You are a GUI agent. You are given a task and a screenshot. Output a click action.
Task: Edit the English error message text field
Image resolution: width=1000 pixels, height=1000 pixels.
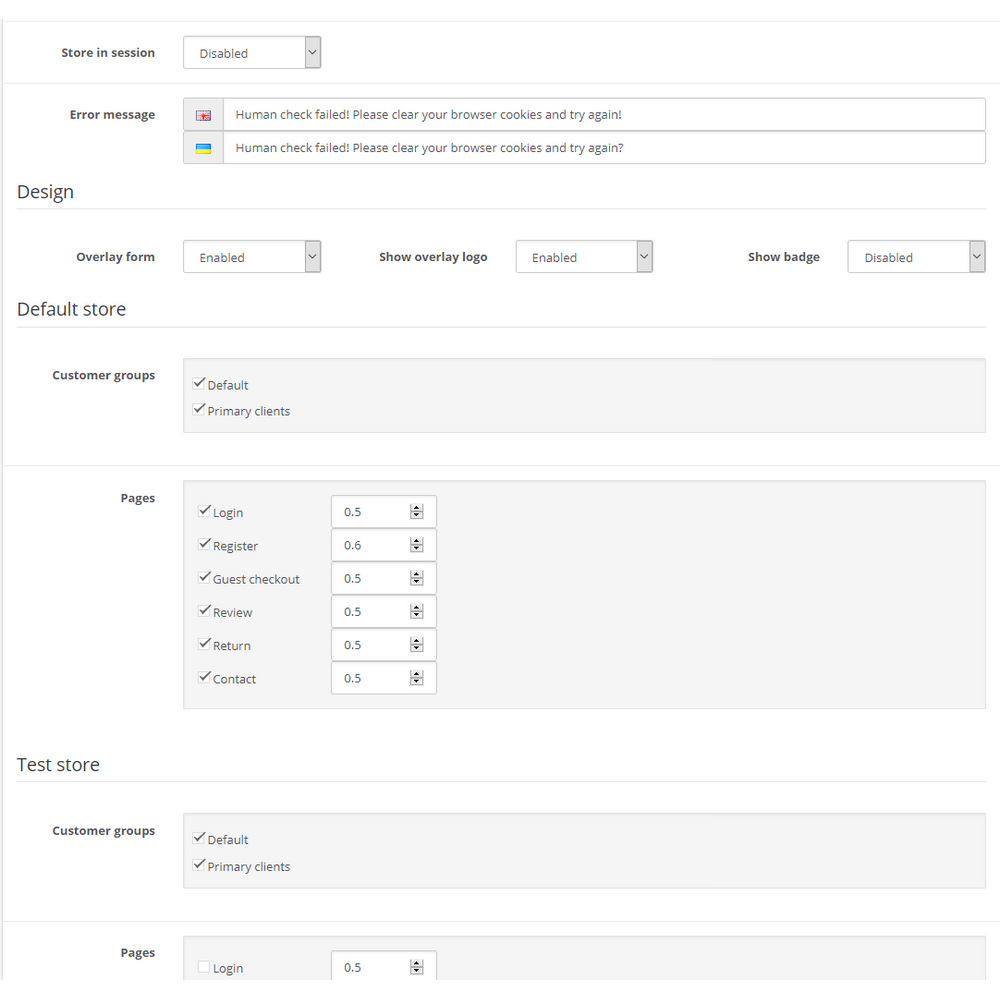point(604,115)
